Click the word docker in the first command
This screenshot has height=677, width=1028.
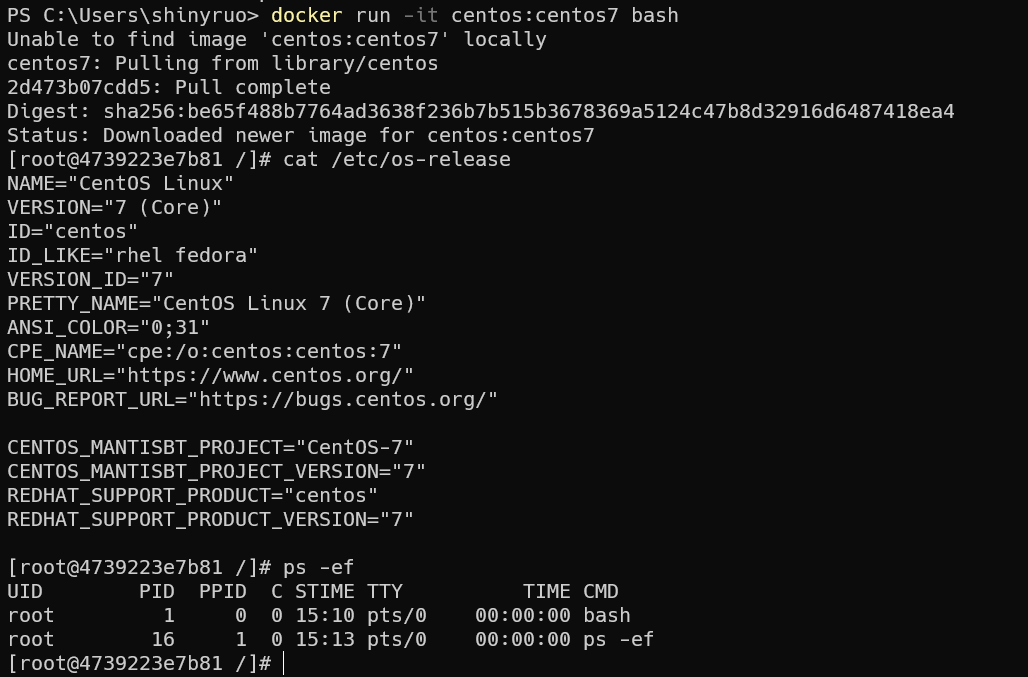tap(306, 16)
